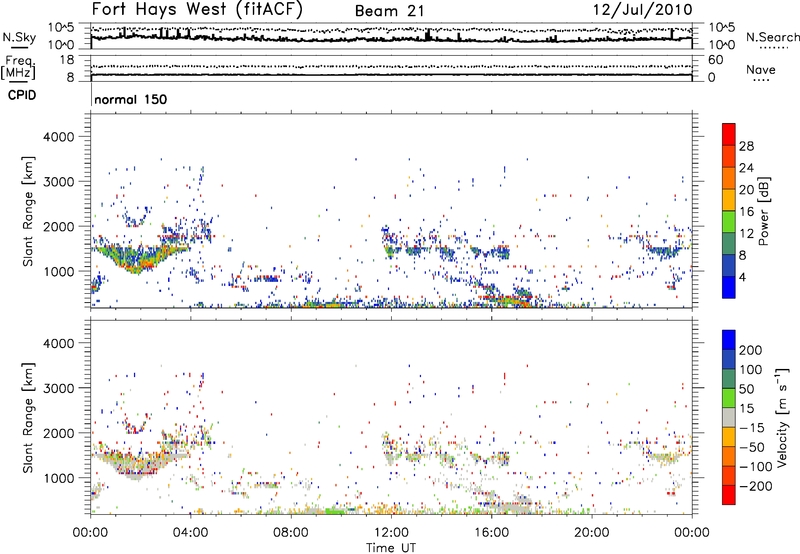Click the 'Slant Range [km]' label of the velocity panel
The height and width of the screenshot is (554, 800).
coord(28,418)
